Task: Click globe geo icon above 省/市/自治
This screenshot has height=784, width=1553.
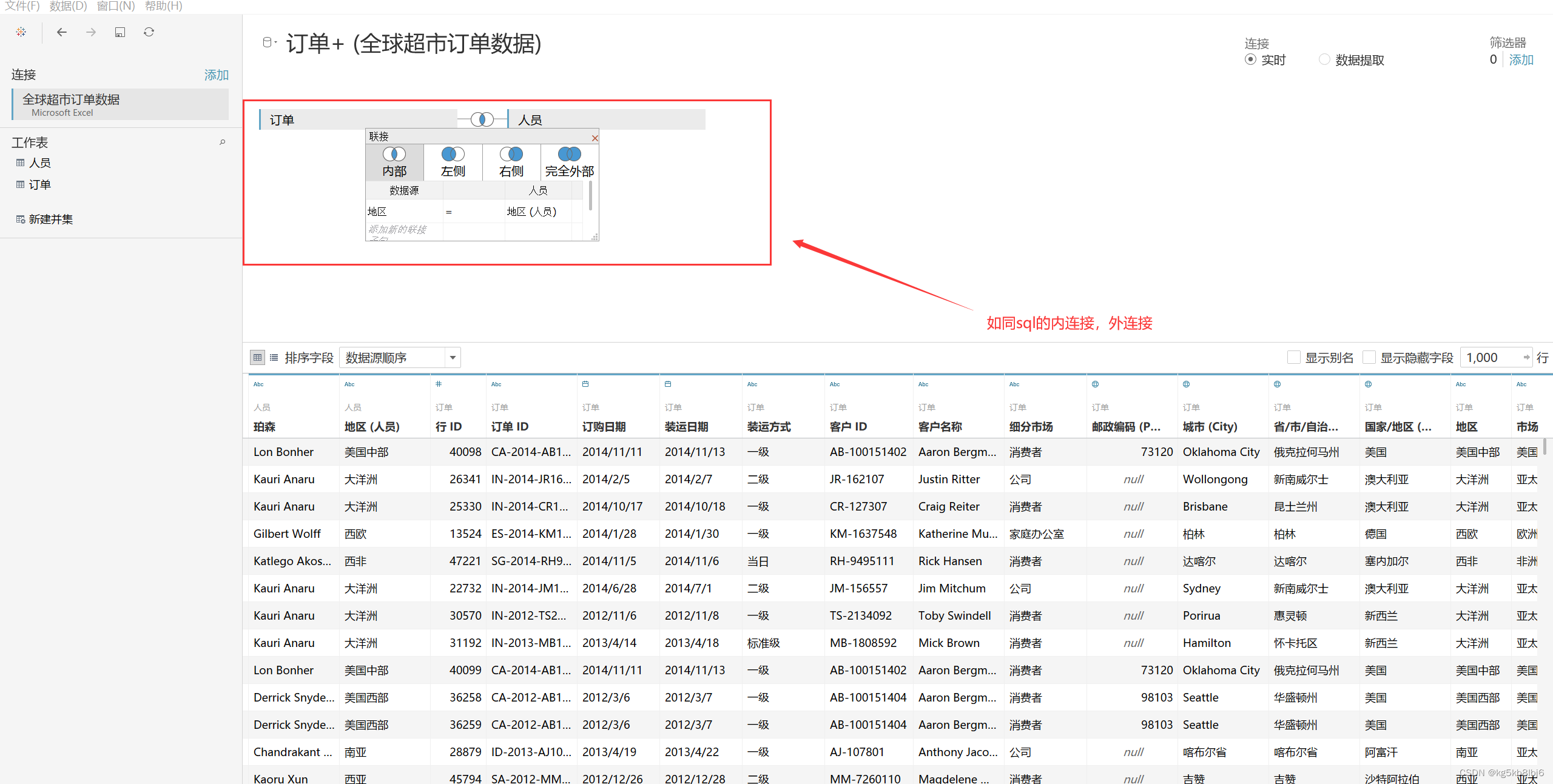Action: (1277, 384)
